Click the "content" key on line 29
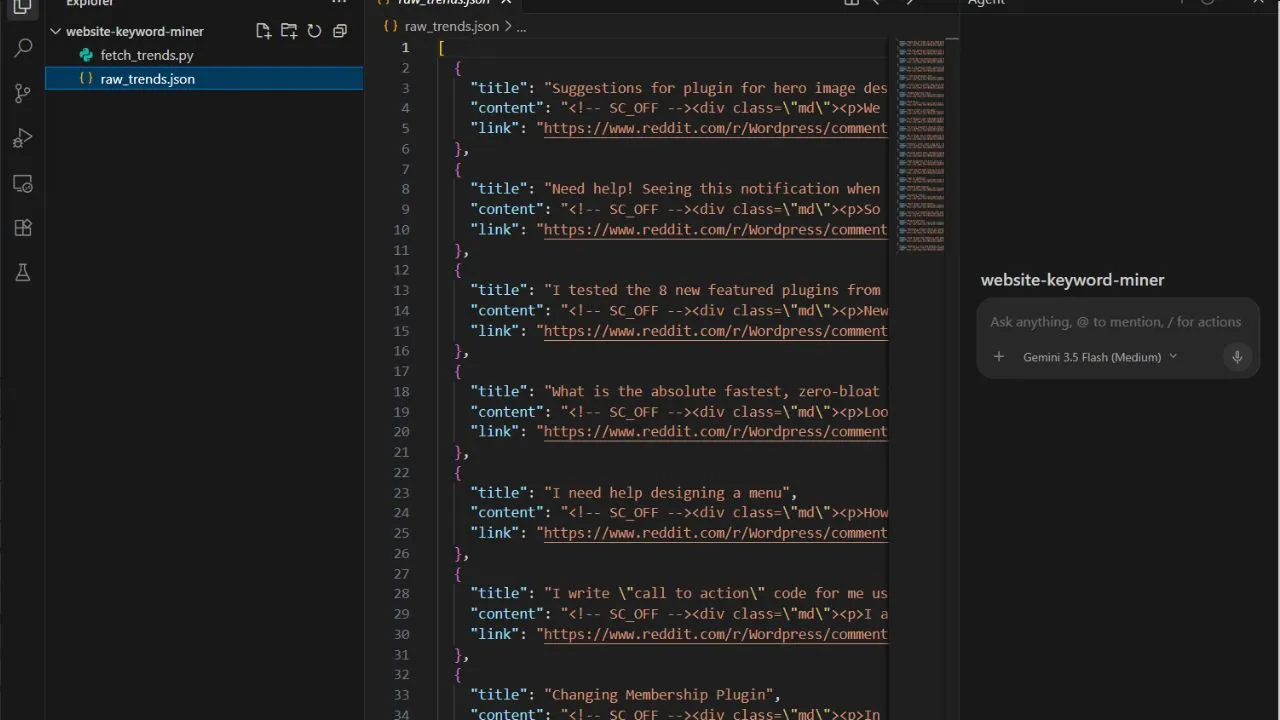Viewport: 1280px width, 720px height. click(507, 613)
